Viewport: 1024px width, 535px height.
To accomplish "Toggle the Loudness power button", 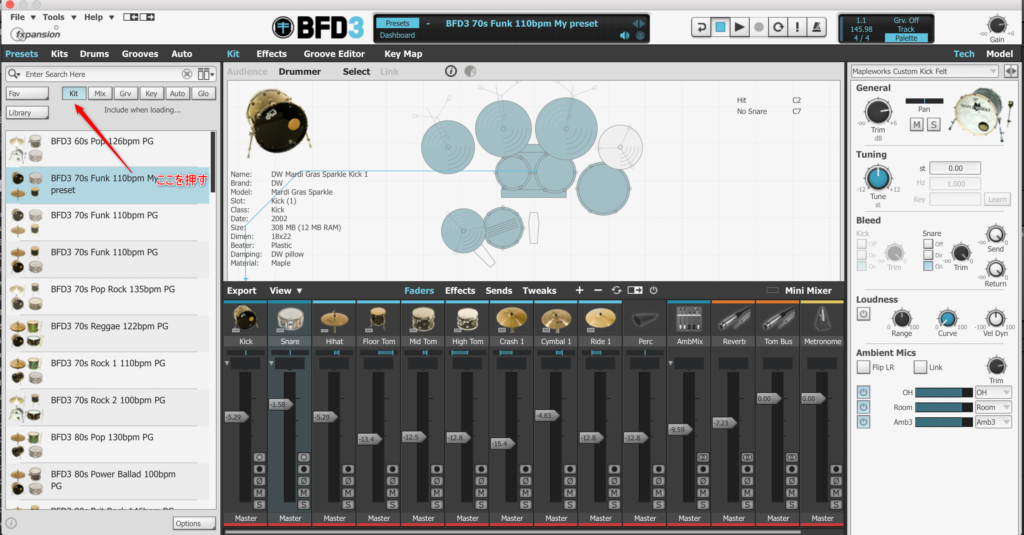I will (863, 314).
